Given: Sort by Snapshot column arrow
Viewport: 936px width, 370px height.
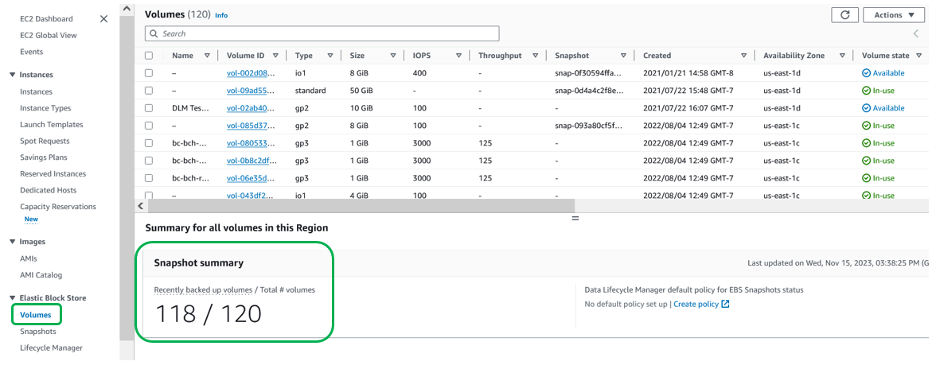Looking at the screenshot, I should (x=623, y=56).
